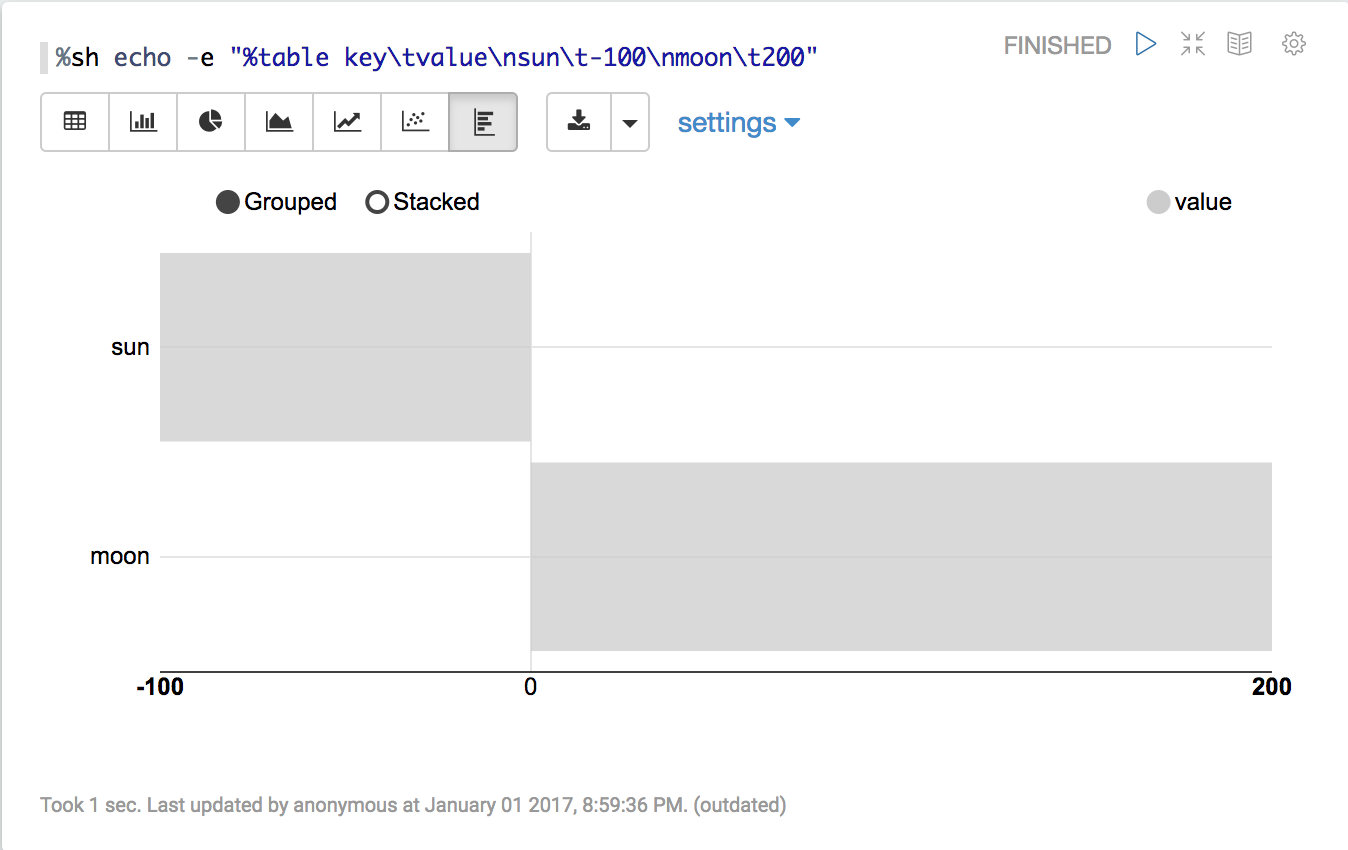Viewport: 1348px width, 850px height.
Task: Select the line chart icon
Action: 347,122
